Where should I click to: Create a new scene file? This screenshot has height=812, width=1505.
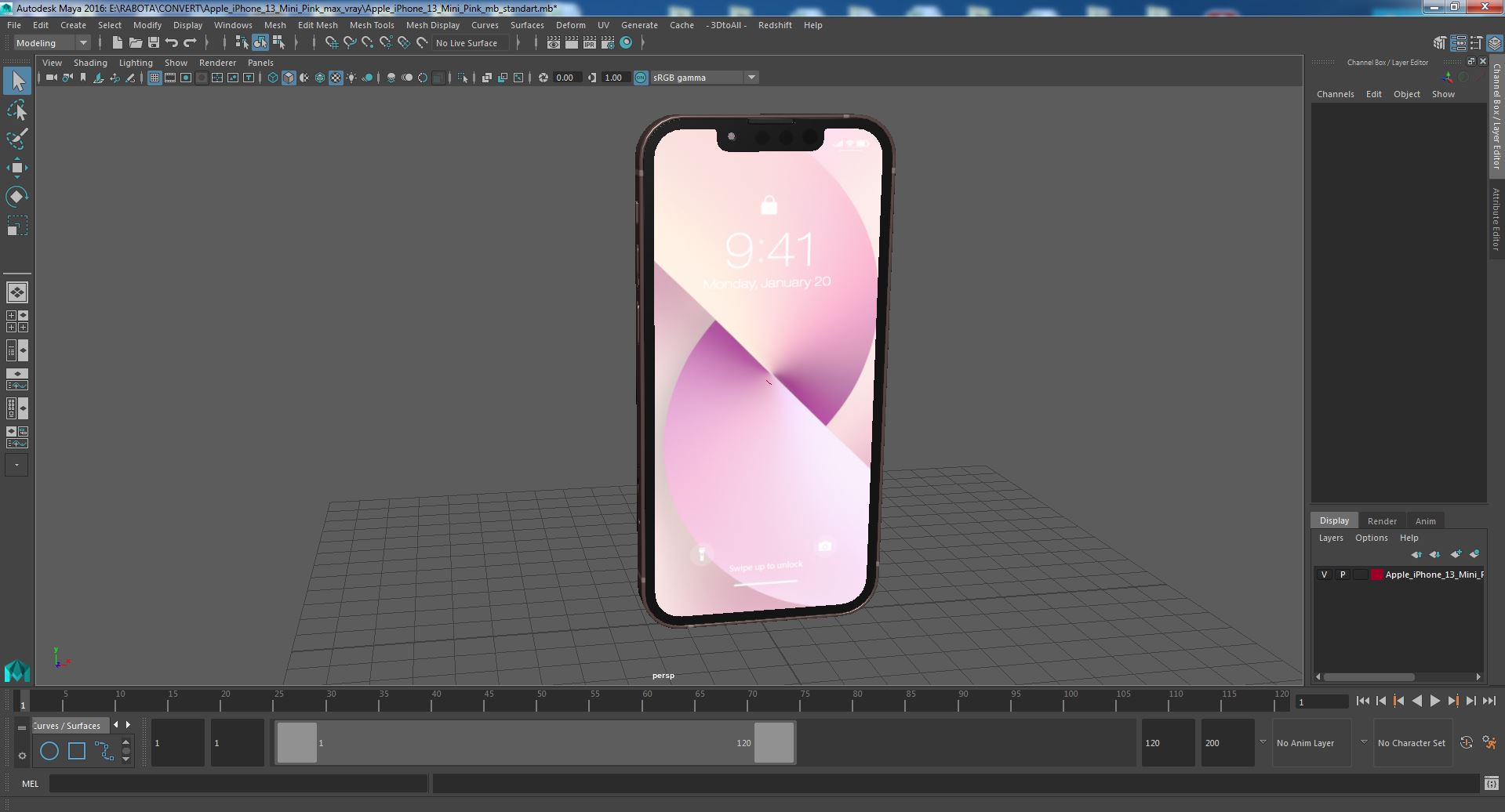(117, 43)
